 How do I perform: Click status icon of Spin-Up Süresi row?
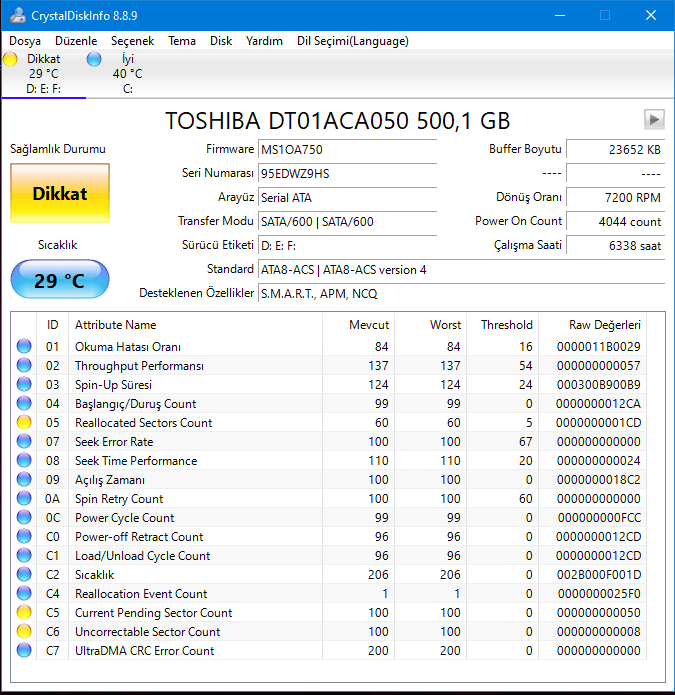point(24,384)
